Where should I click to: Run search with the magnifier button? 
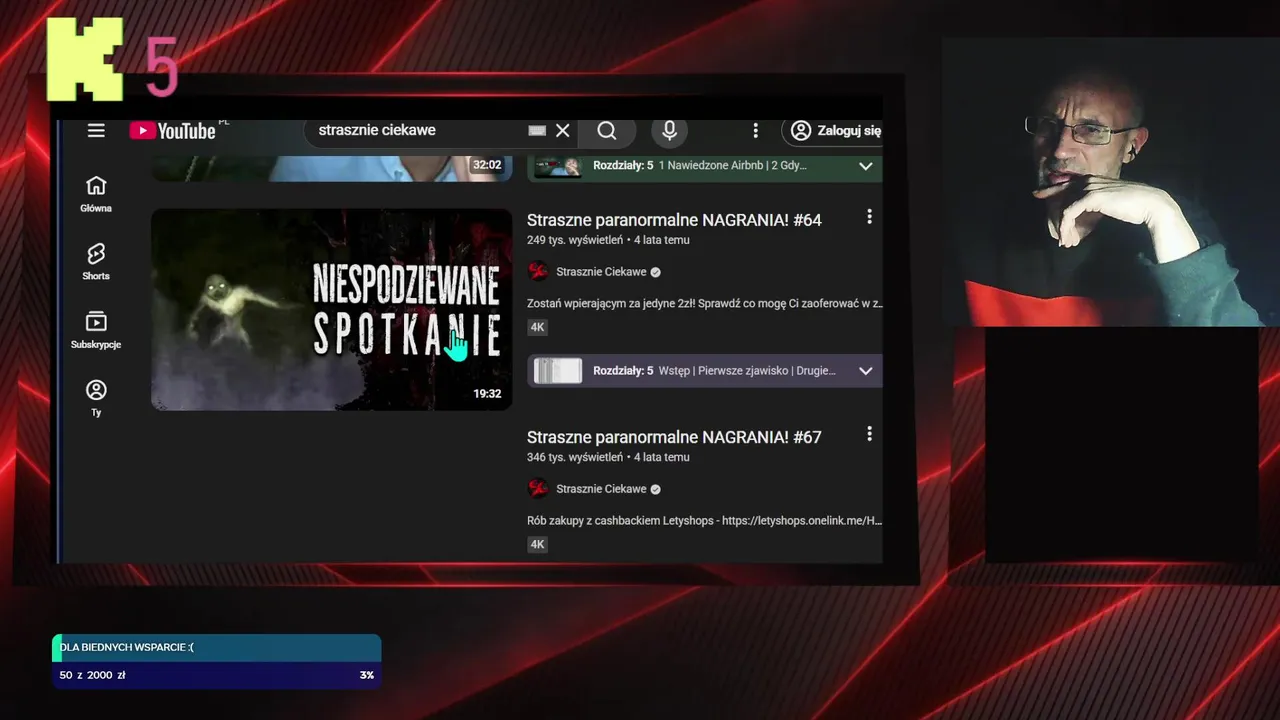[x=607, y=131]
